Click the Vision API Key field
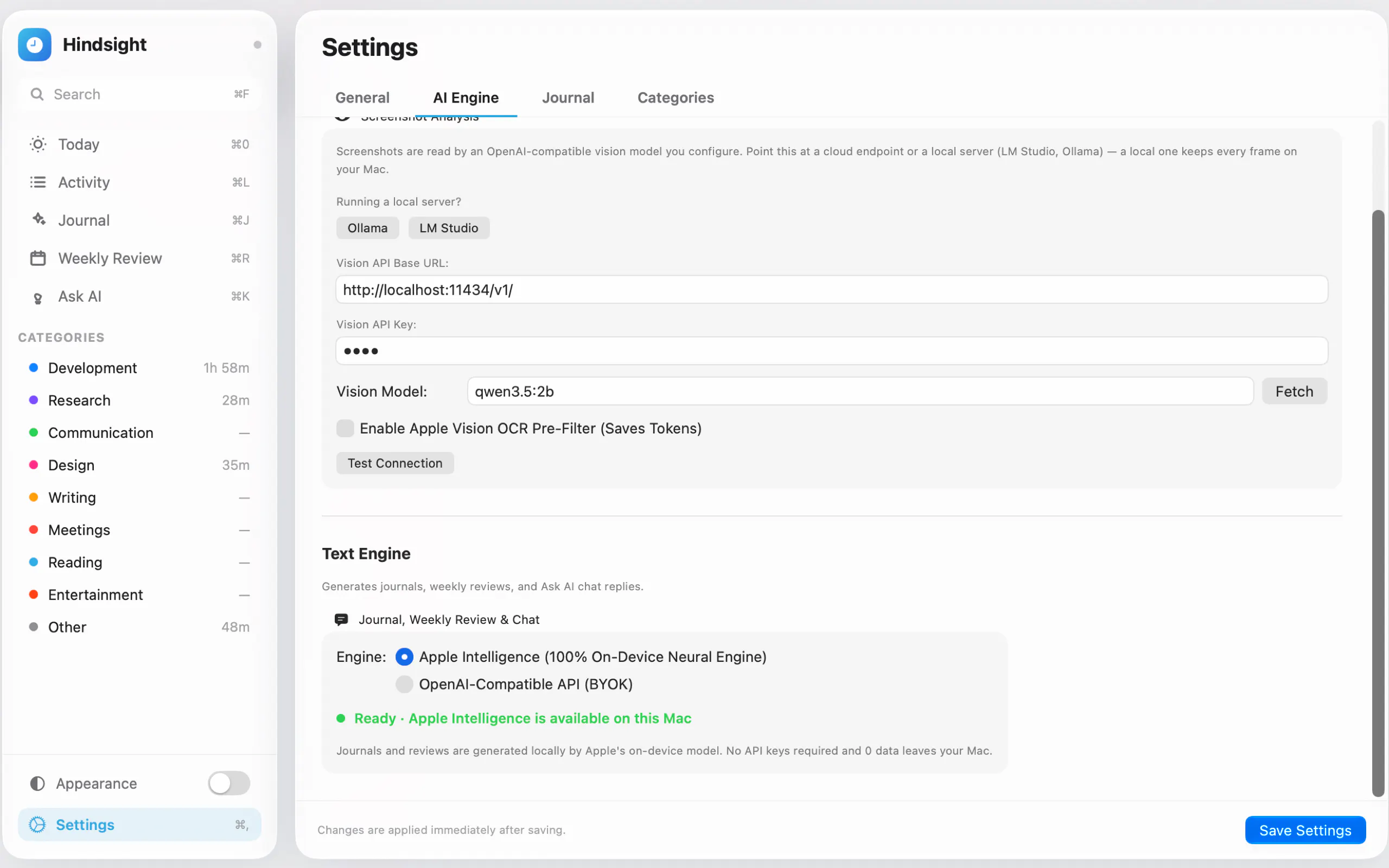 (x=832, y=351)
